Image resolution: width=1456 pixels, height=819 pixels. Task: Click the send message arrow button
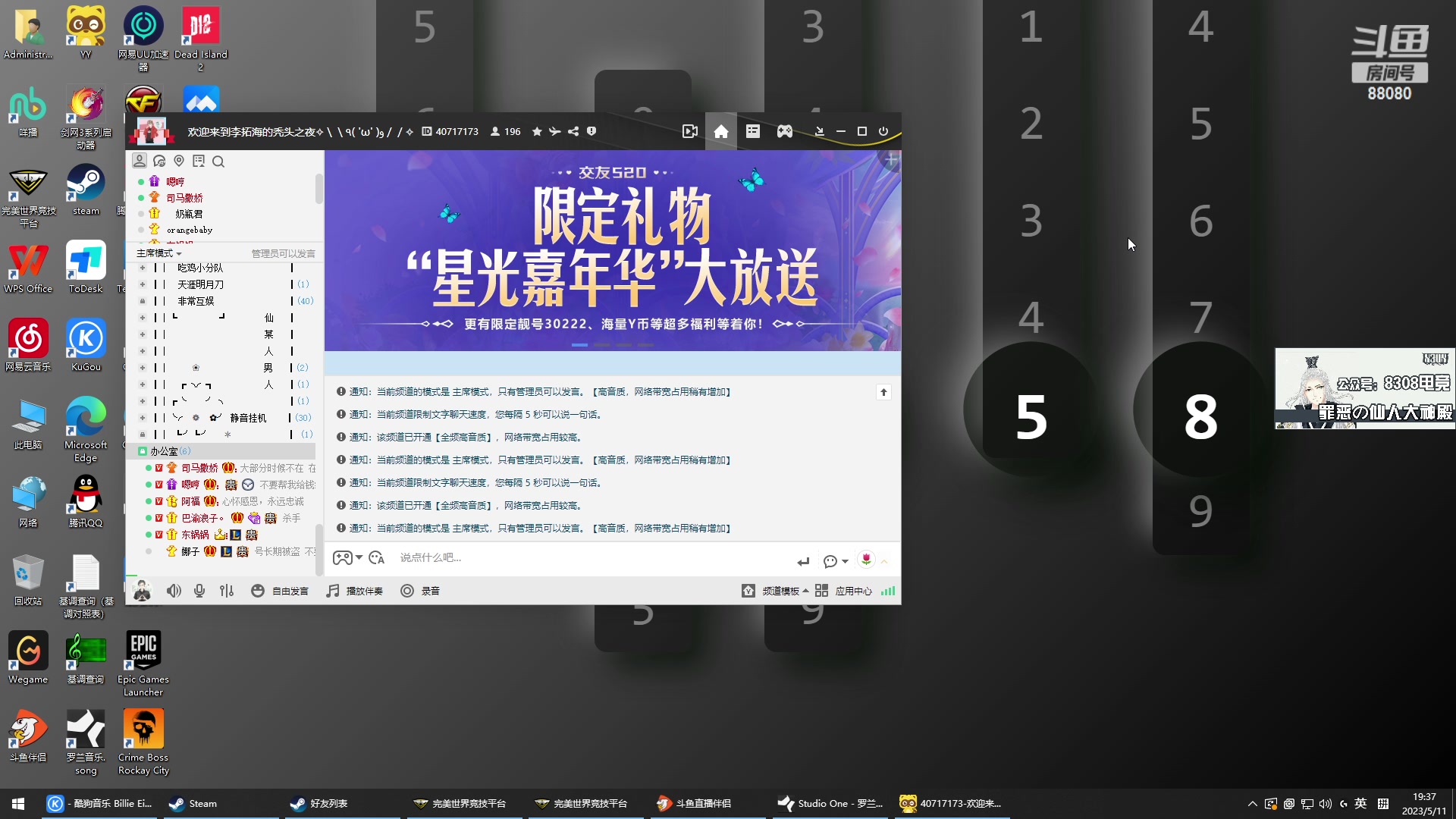pyautogui.click(x=803, y=561)
